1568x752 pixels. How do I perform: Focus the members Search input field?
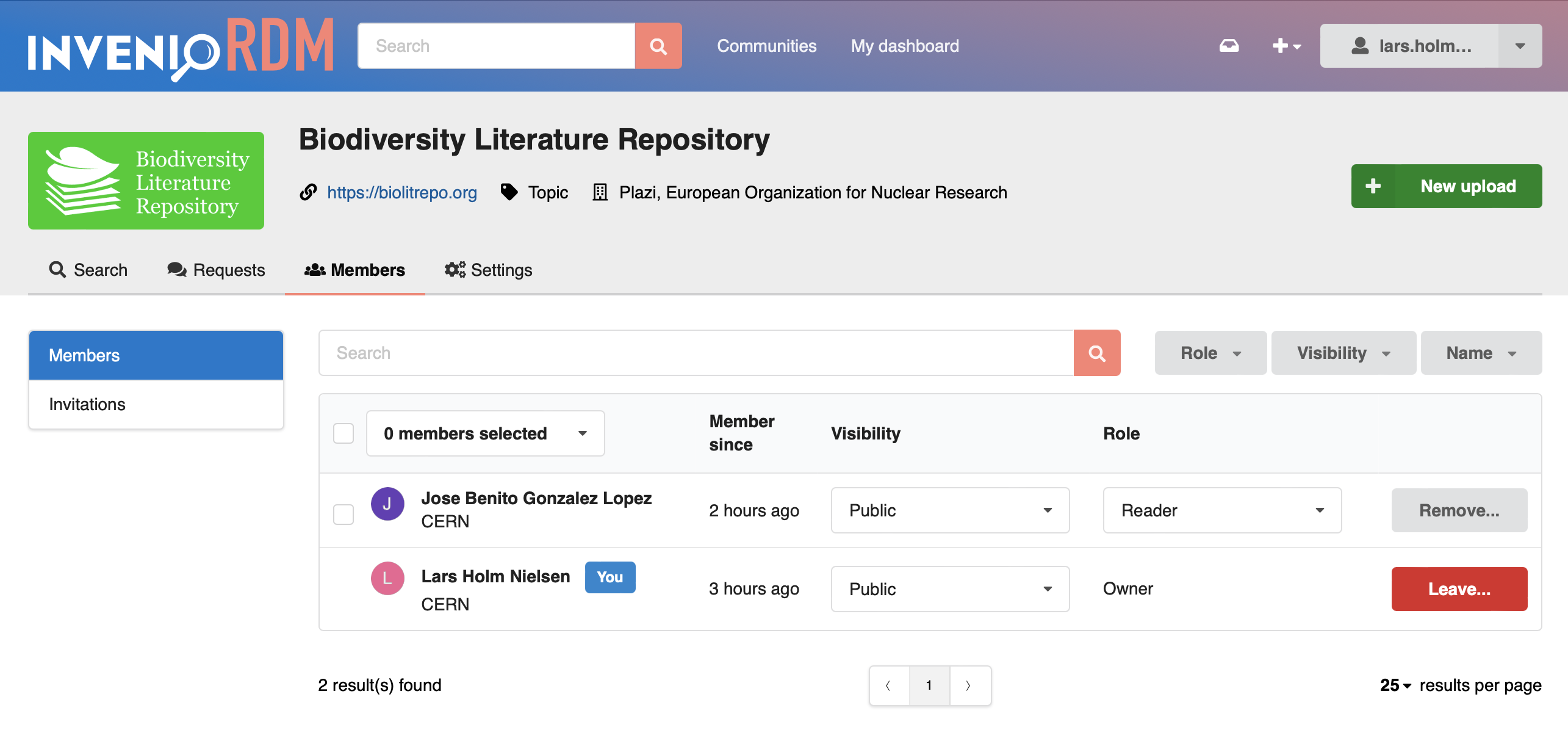[696, 353]
